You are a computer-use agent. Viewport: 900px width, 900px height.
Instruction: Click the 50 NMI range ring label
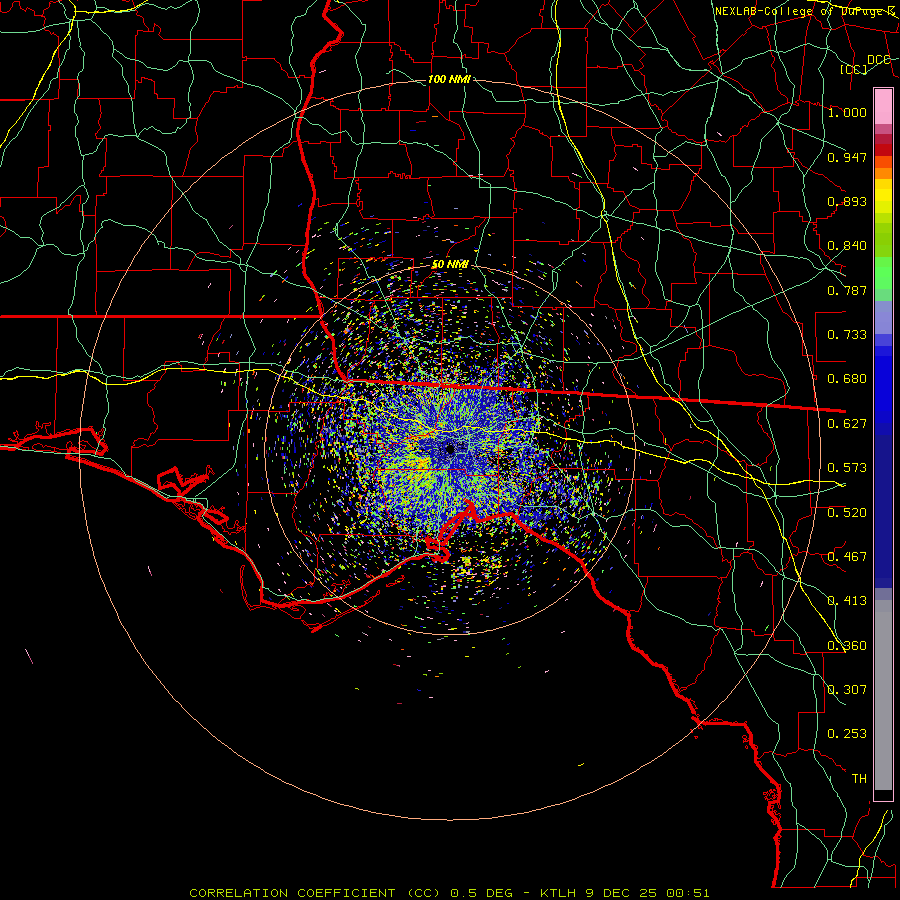450,265
